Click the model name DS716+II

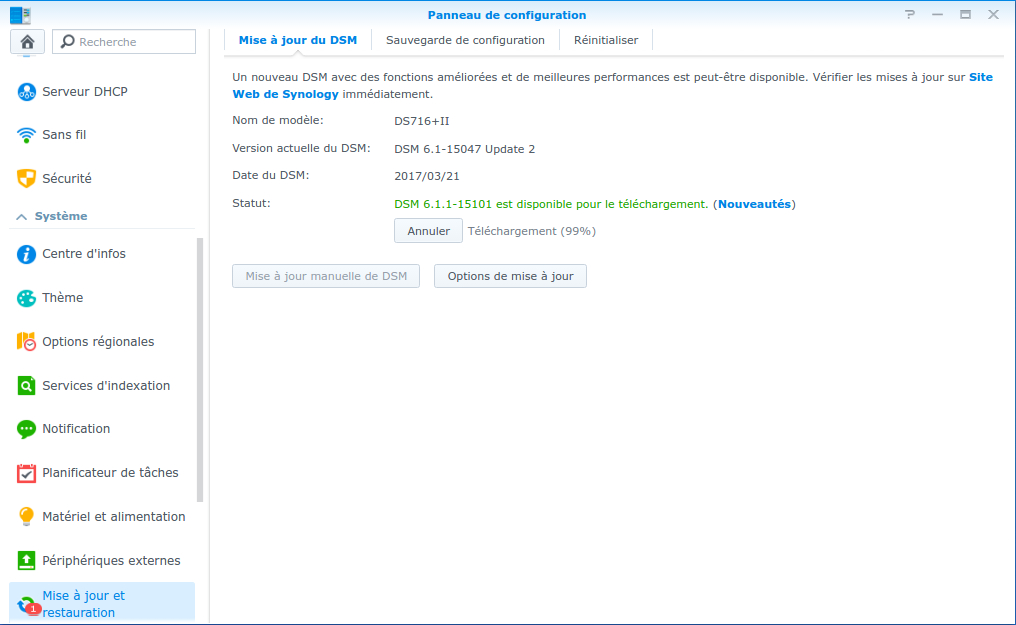(x=421, y=121)
